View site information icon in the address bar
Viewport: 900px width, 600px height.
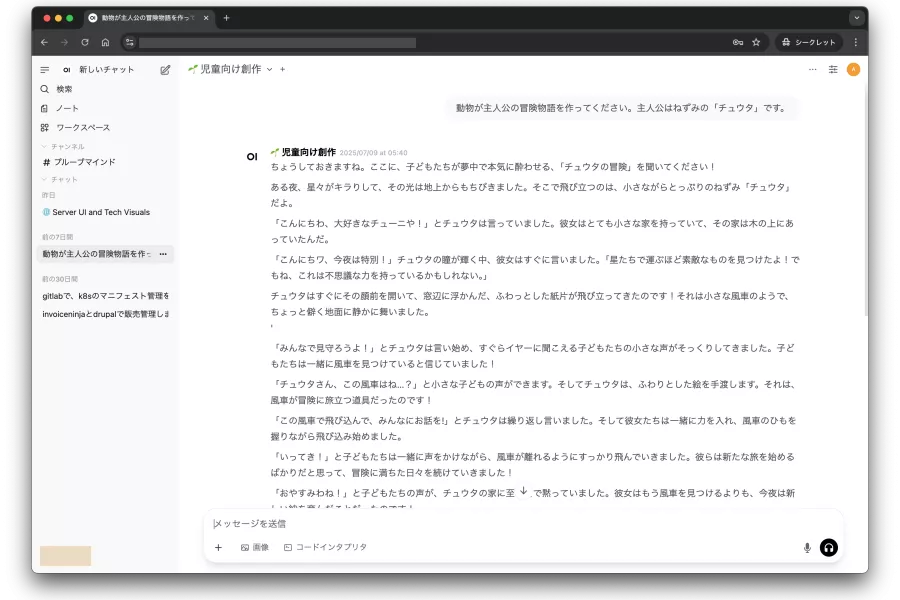[130, 42]
